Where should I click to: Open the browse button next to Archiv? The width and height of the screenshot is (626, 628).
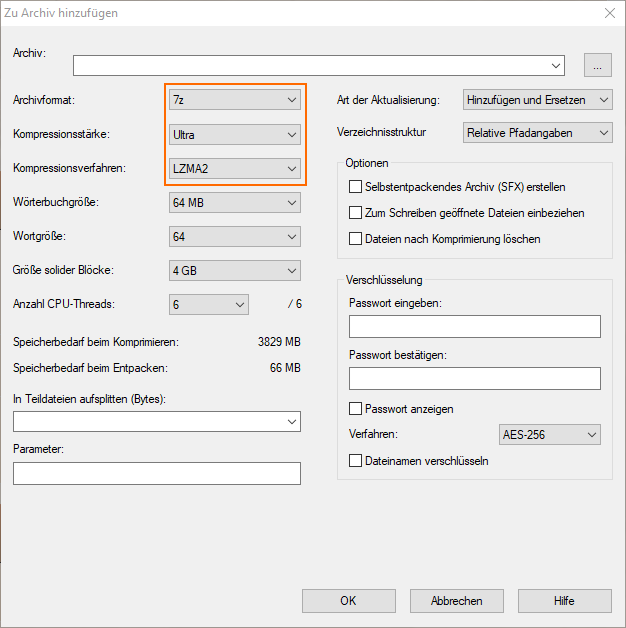pos(597,65)
